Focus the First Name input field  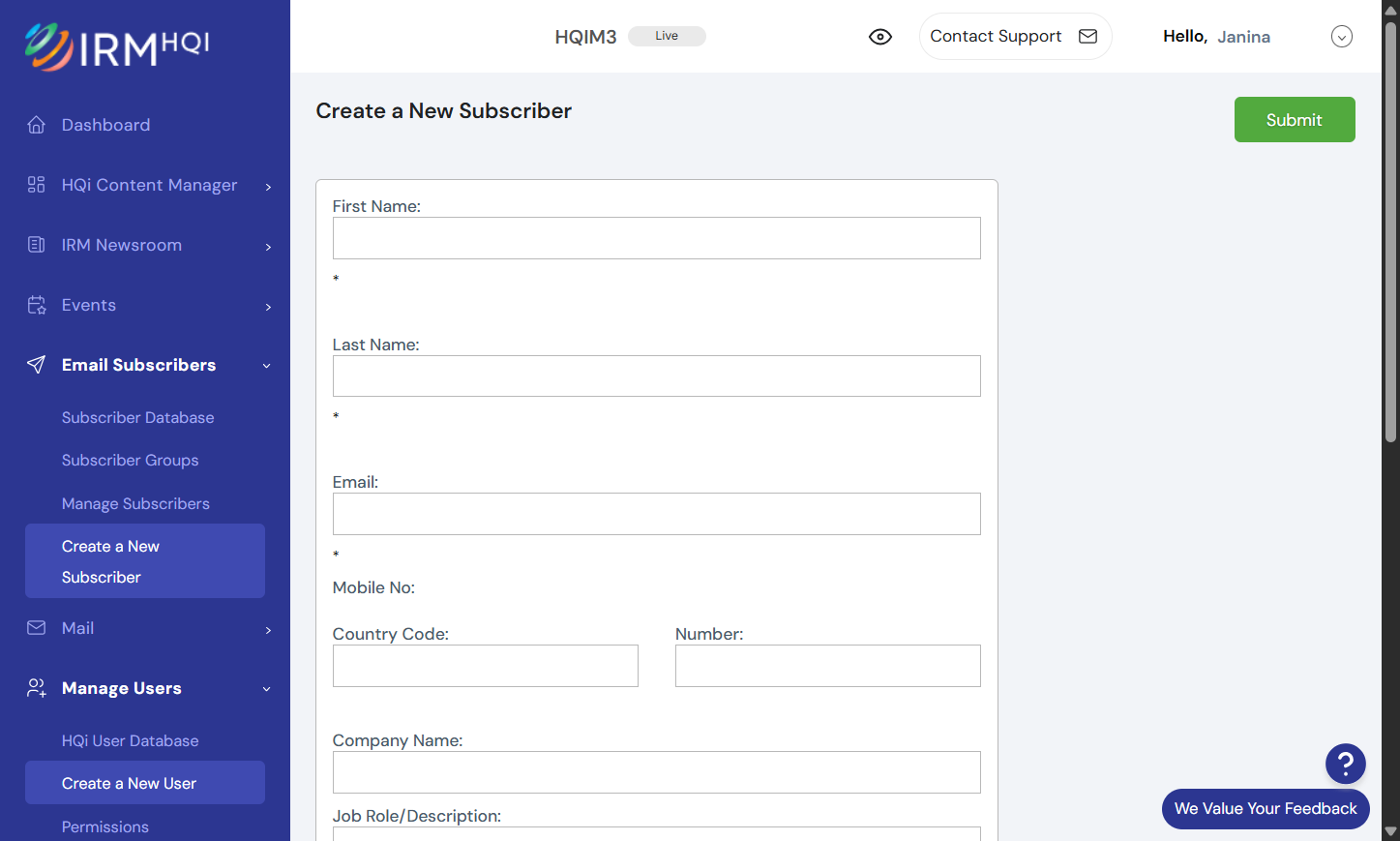pyautogui.click(x=657, y=238)
